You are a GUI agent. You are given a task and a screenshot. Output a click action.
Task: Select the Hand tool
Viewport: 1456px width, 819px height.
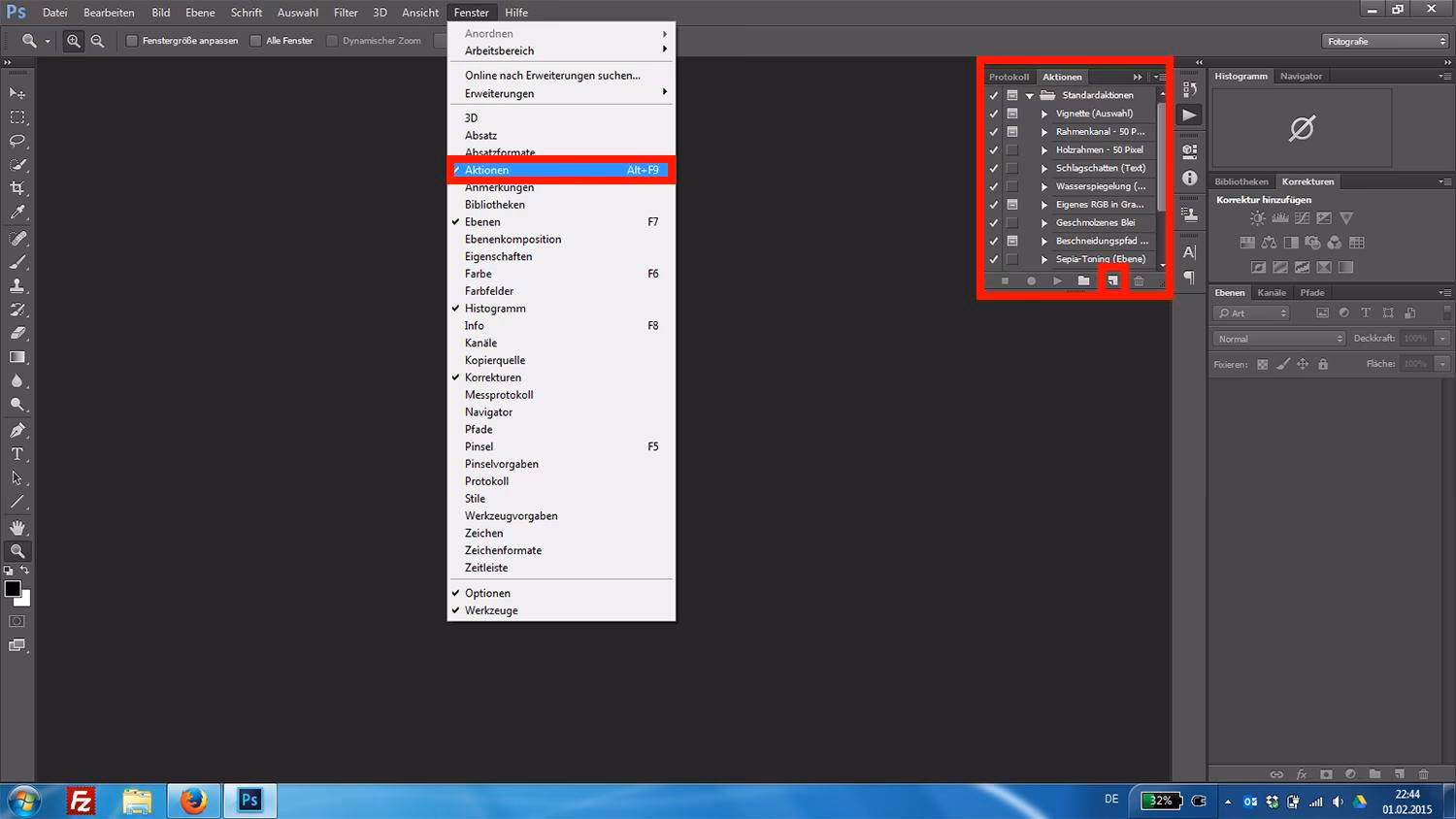pos(17,527)
